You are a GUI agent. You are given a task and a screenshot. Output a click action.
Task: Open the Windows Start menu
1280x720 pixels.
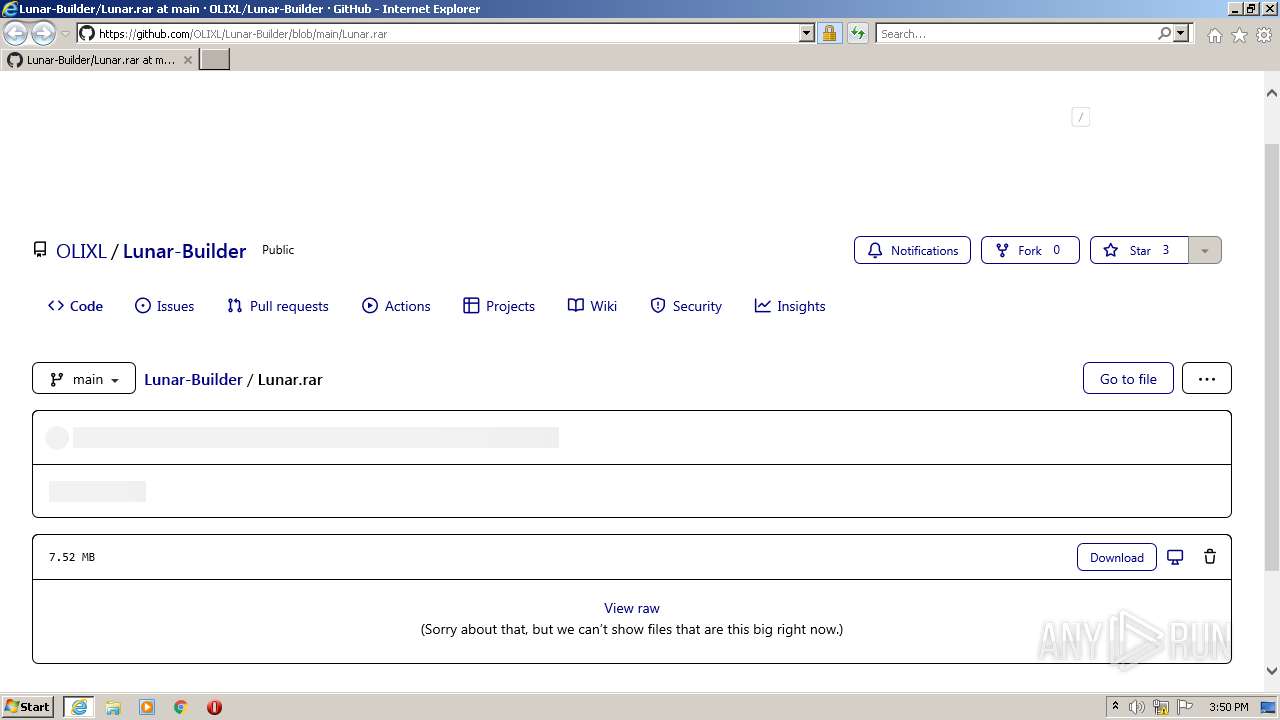[x=28, y=706]
